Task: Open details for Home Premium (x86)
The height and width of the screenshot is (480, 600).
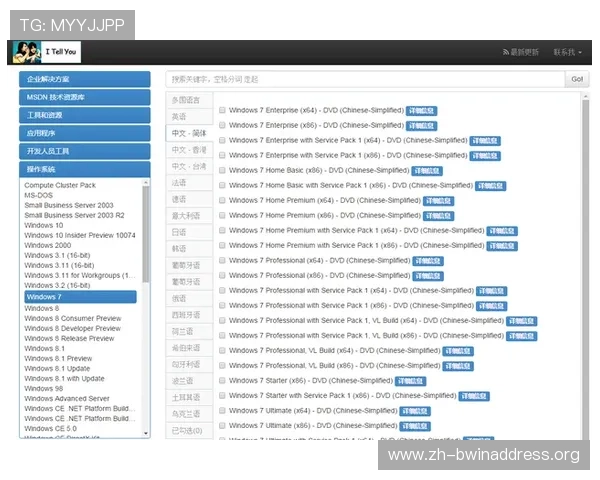Action: pyautogui.click(x=439, y=216)
